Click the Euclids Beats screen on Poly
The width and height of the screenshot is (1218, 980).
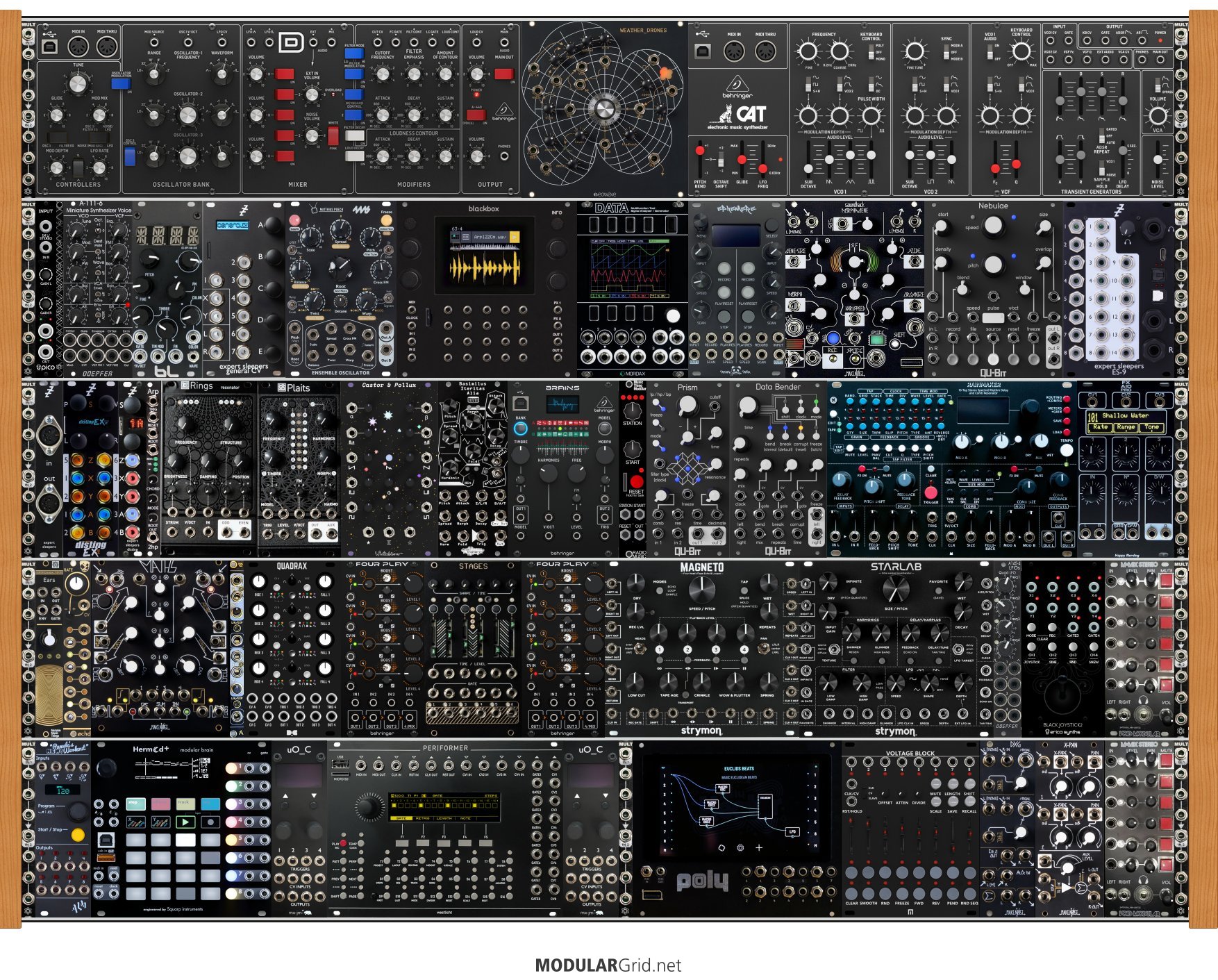pos(739,806)
